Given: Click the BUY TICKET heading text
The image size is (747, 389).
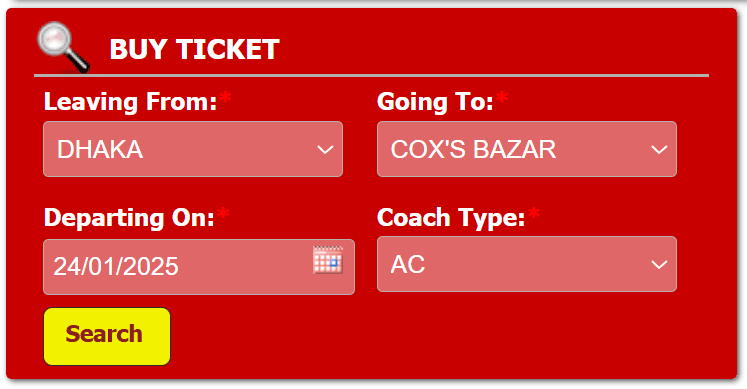Looking at the screenshot, I should [194, 49].
